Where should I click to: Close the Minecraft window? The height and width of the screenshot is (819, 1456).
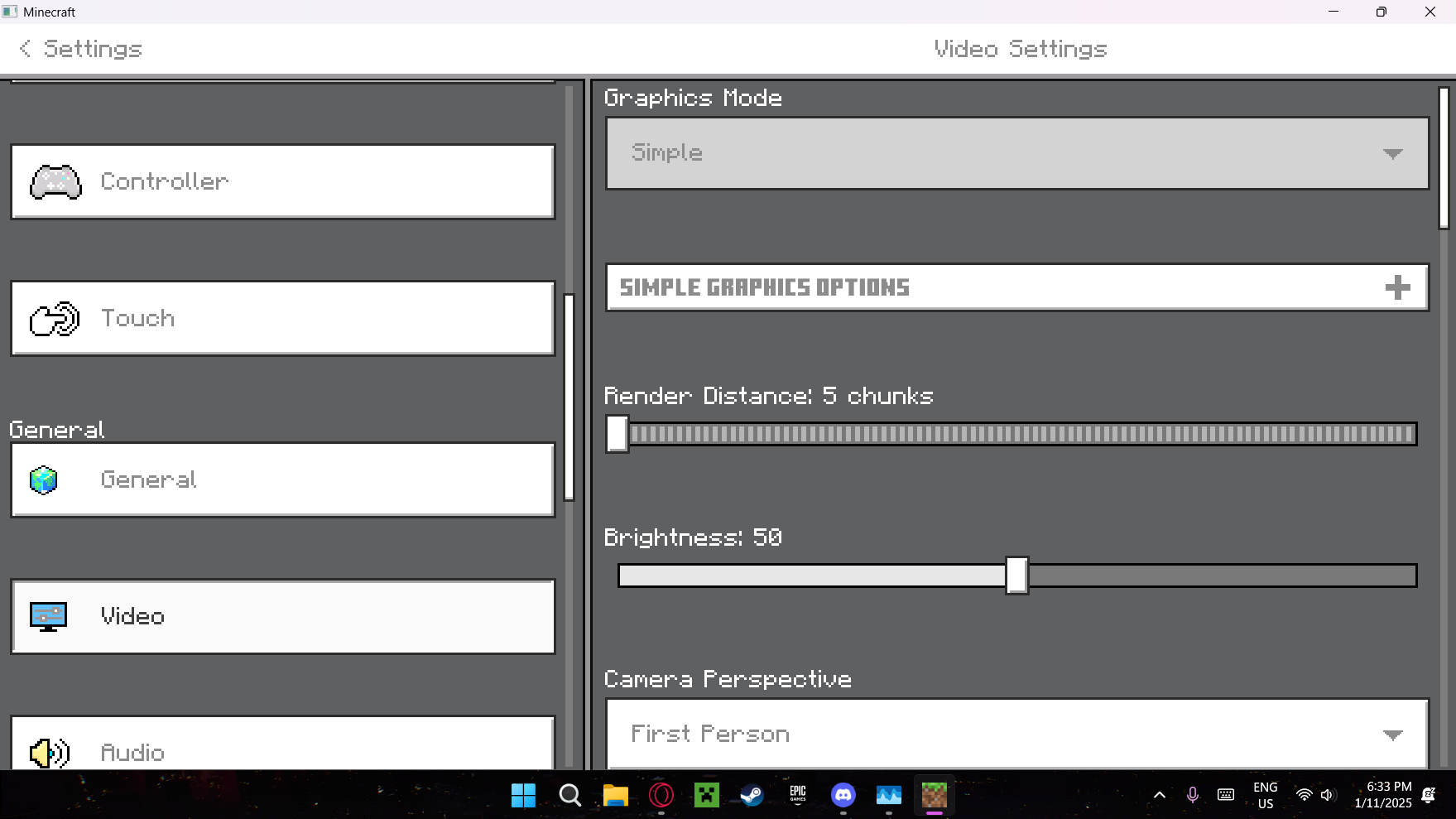[1430, 12]
